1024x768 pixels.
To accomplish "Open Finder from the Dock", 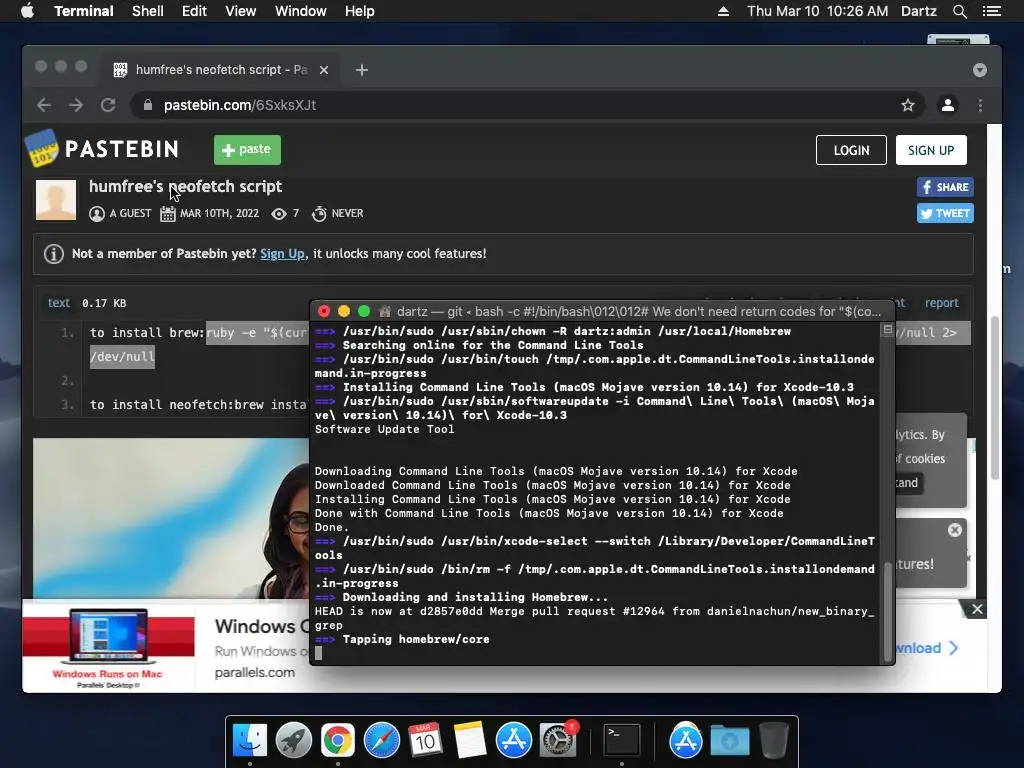I will [x=249, y=740].
